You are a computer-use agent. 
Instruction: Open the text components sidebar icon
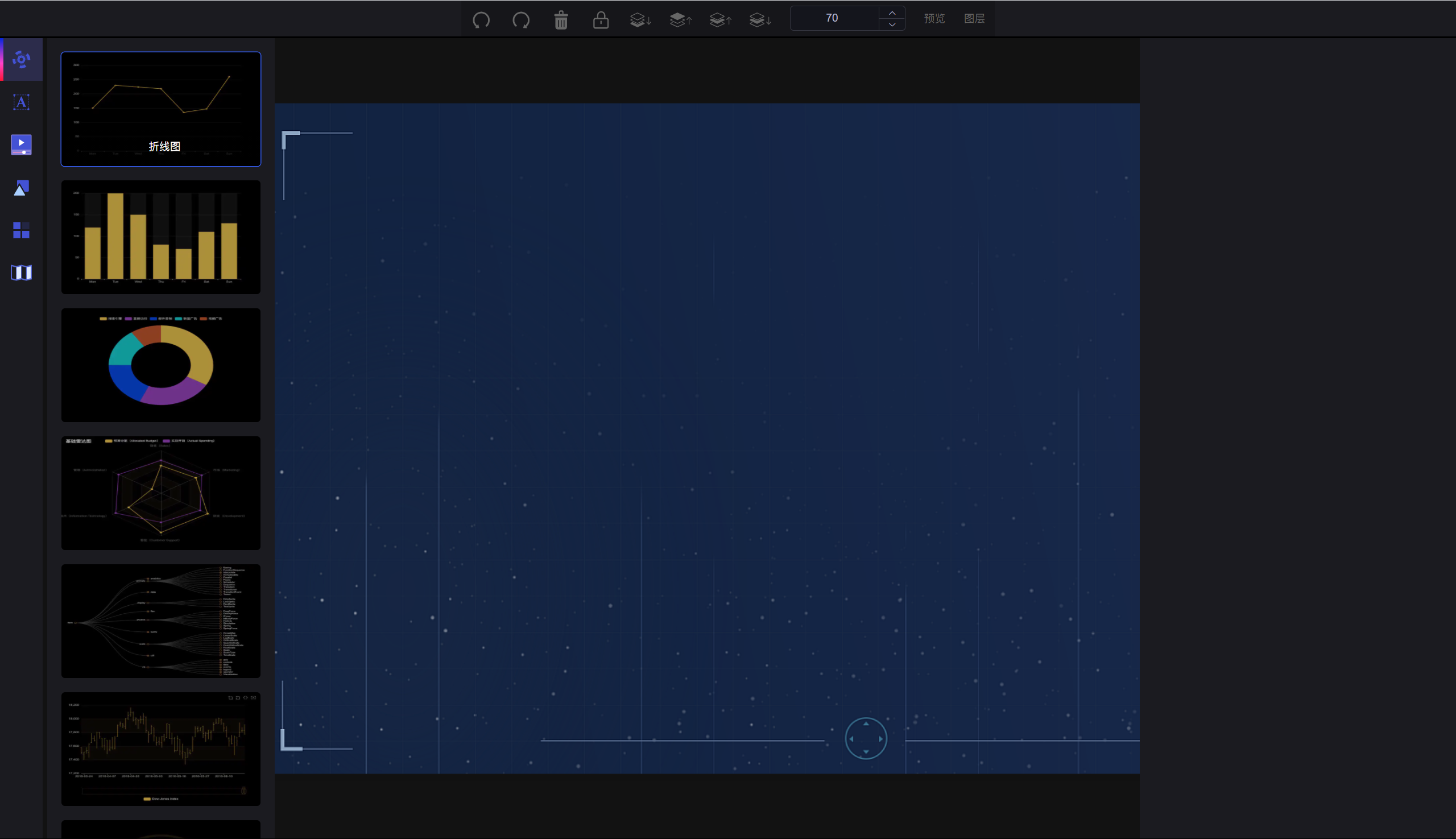pos(21,102)
